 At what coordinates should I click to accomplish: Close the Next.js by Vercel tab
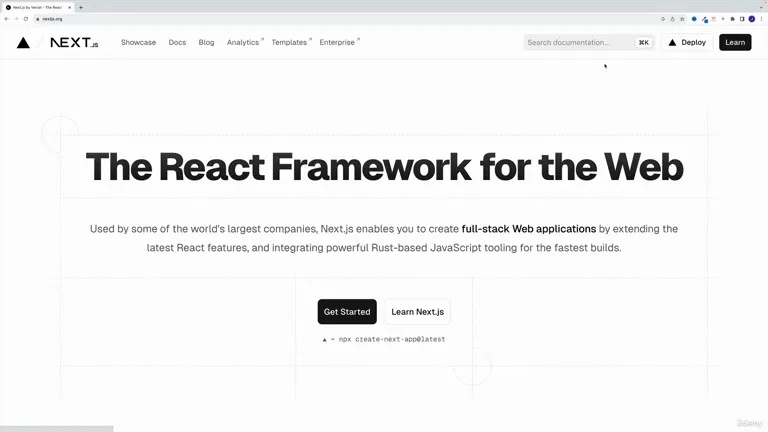tap(70, 7)
